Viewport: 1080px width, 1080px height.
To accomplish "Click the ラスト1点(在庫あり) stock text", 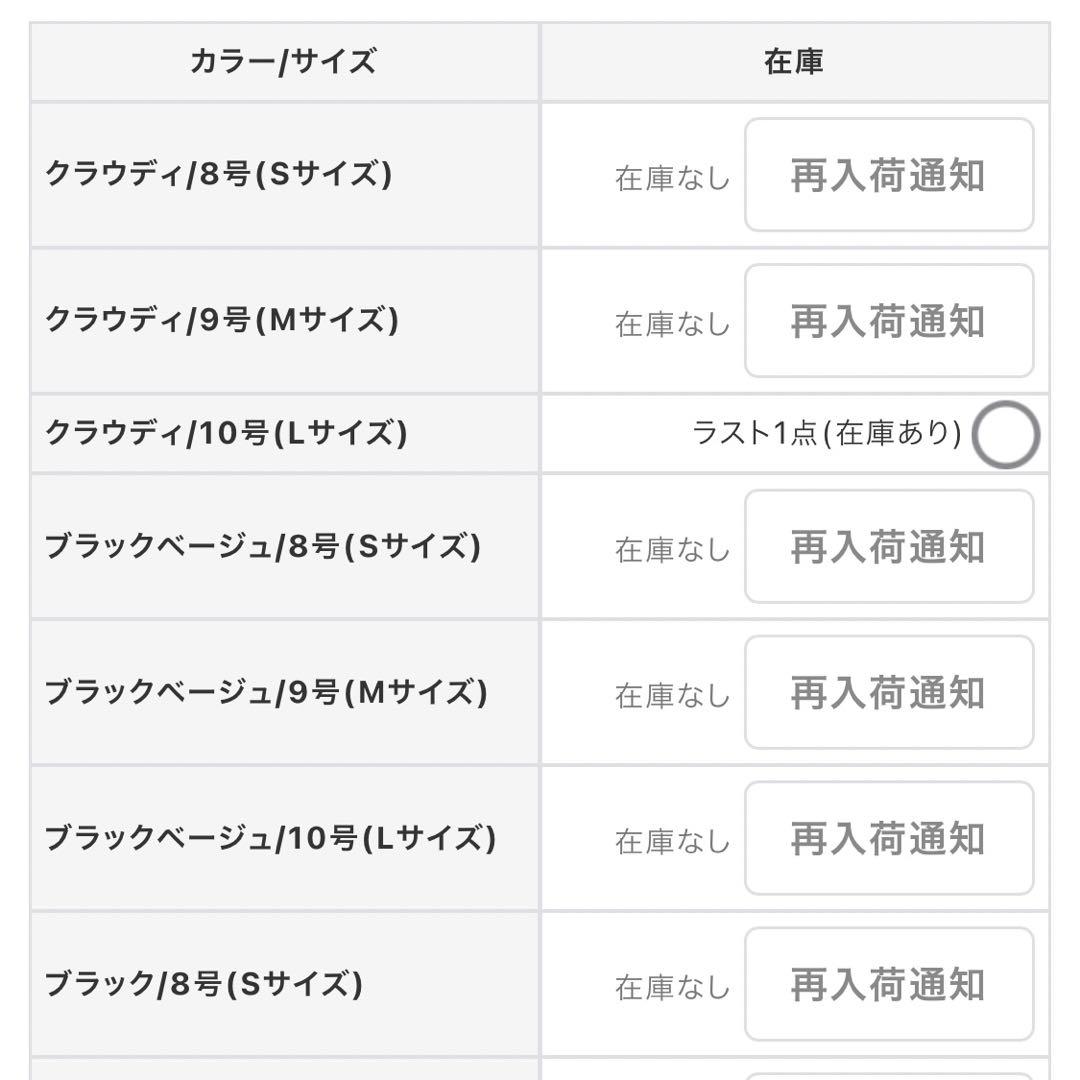I will coord(827,434).
